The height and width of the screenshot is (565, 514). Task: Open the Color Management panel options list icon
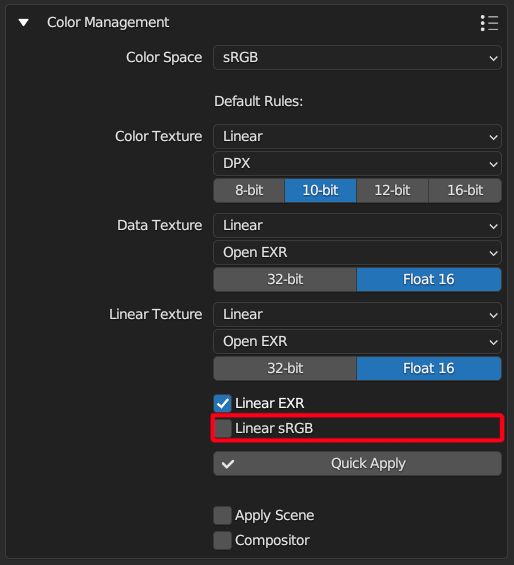pos(489,23)
